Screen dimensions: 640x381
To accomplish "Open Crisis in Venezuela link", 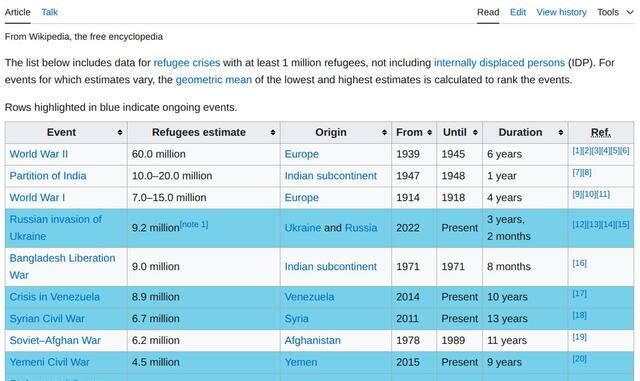I will pyautogui.click(x=54, y=297).
